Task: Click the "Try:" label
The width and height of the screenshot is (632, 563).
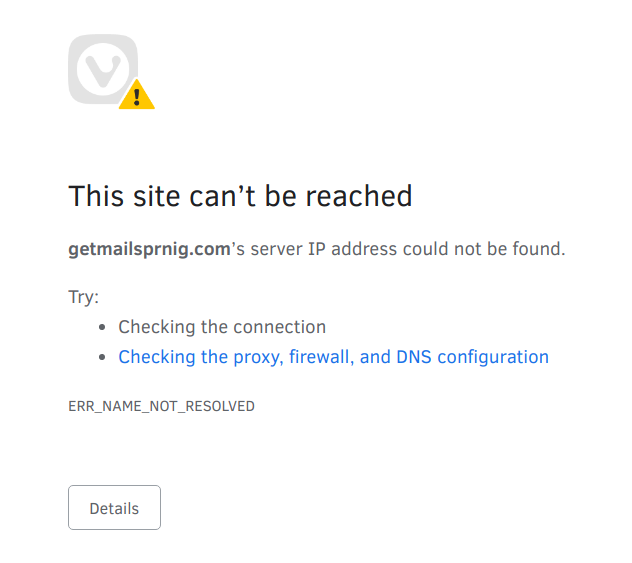Action: pos(83,297)
